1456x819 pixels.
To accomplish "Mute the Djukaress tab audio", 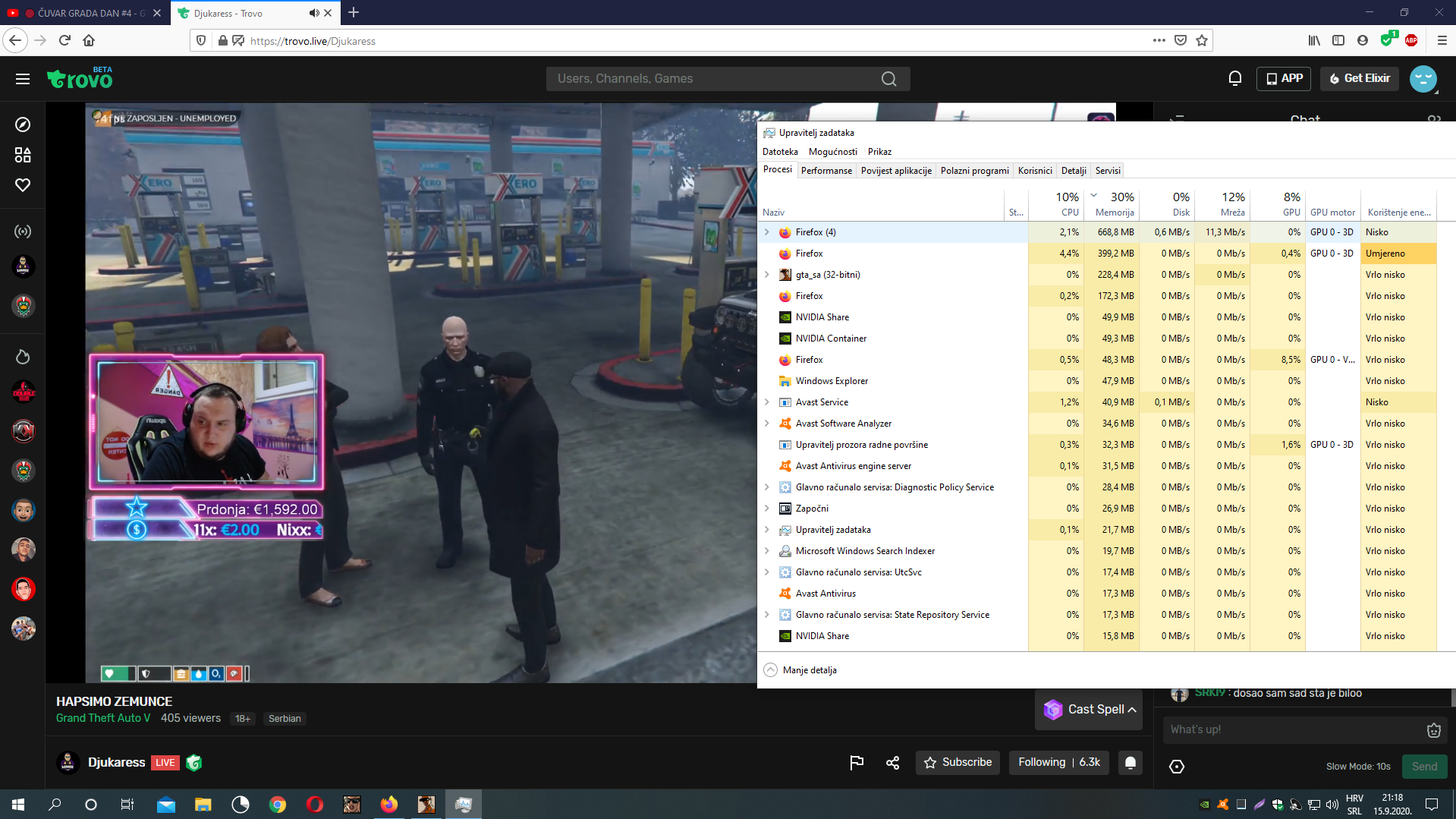I will (x=313, y=13).
